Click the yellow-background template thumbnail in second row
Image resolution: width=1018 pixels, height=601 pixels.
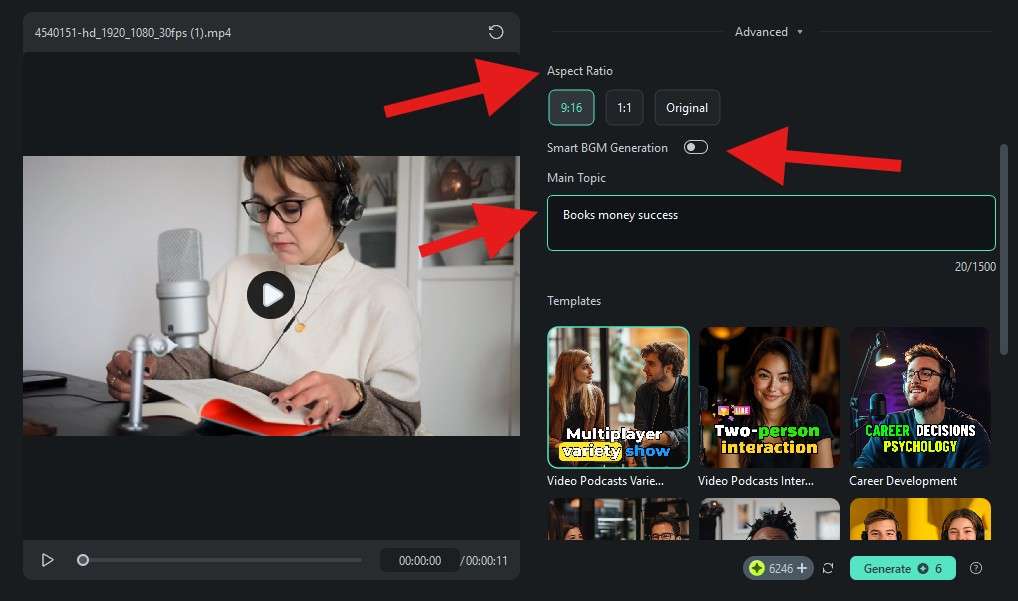(x=920, y=519)
